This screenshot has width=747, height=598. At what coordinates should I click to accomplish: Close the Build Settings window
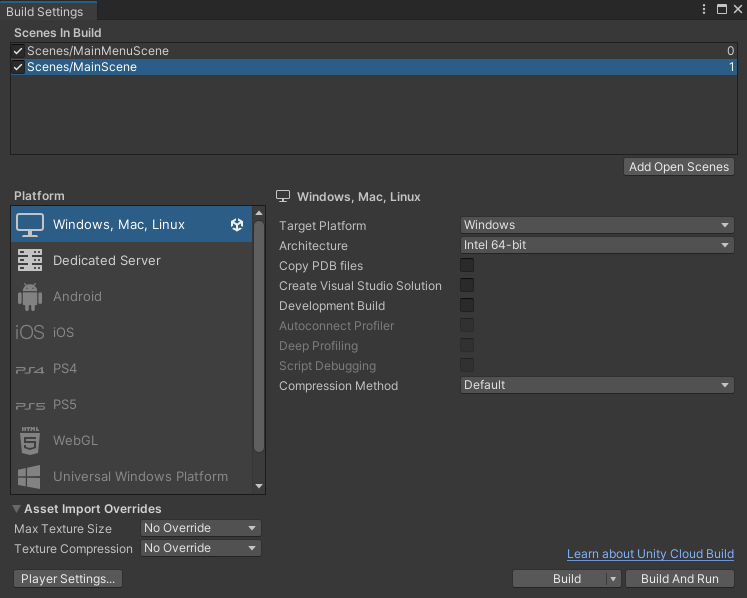coord(738,10)
